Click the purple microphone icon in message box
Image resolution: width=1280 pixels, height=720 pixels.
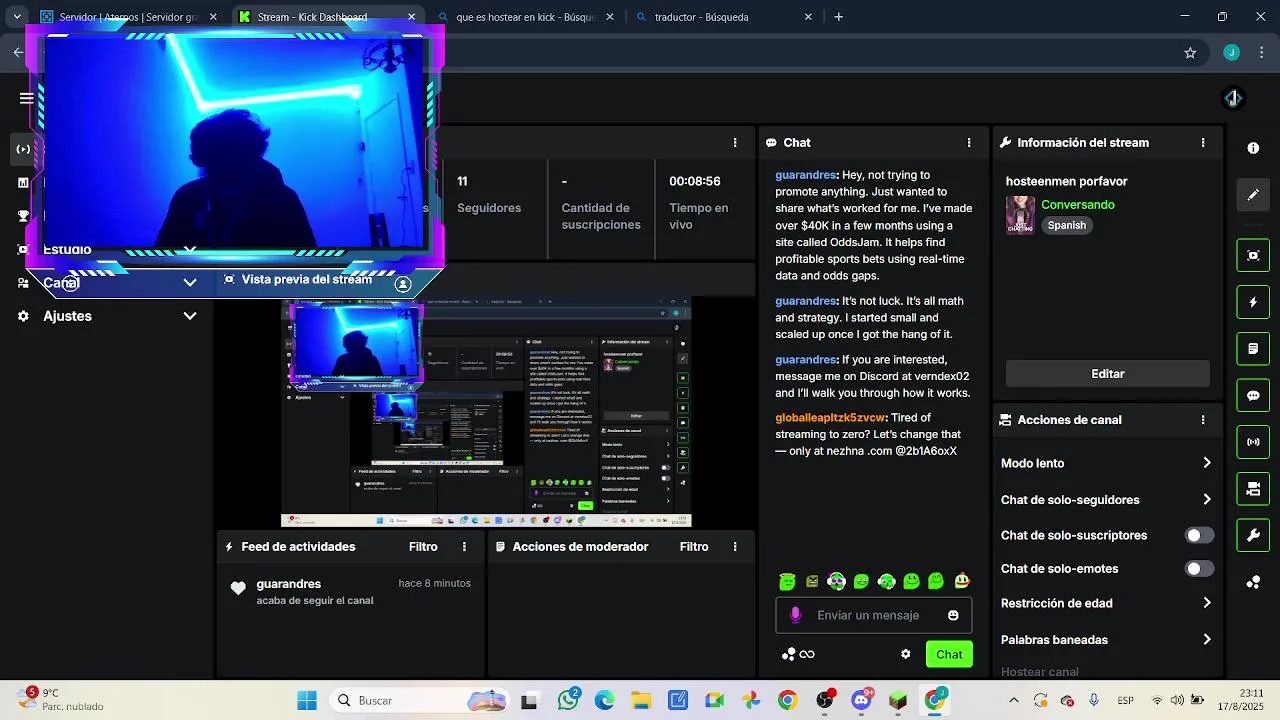click(x=796, y=615)
